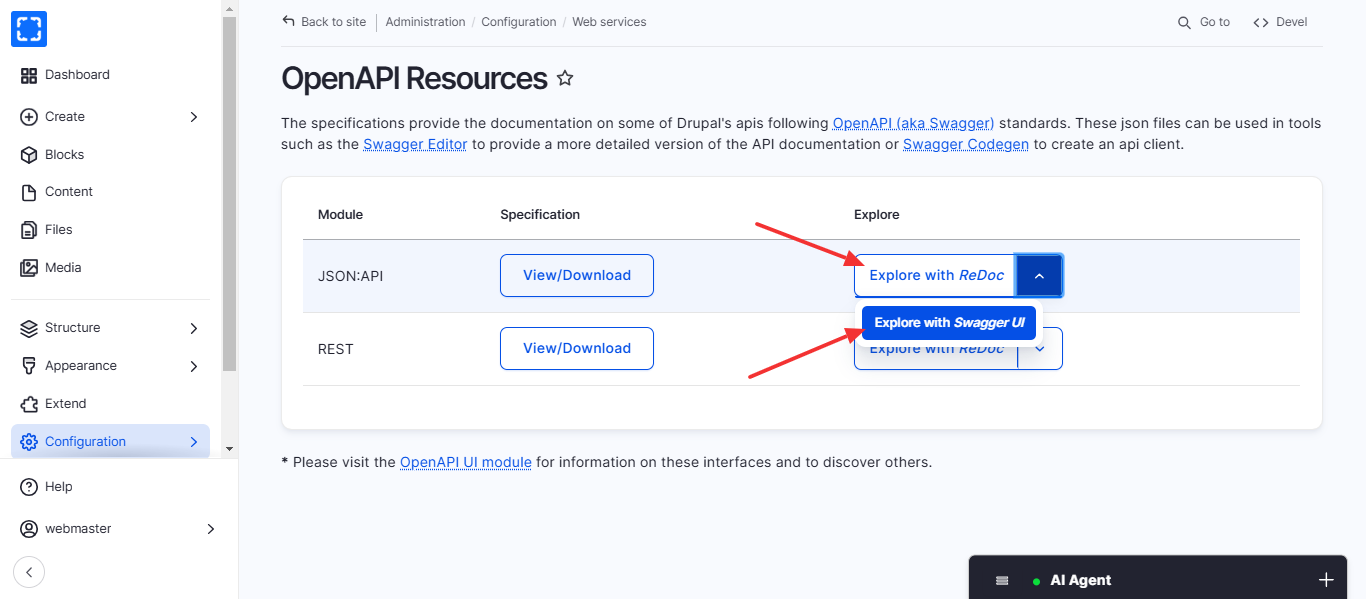Select Explore with Swagger UI option
The width and height of the screenshot is (1366, 599).
(949, 323)
